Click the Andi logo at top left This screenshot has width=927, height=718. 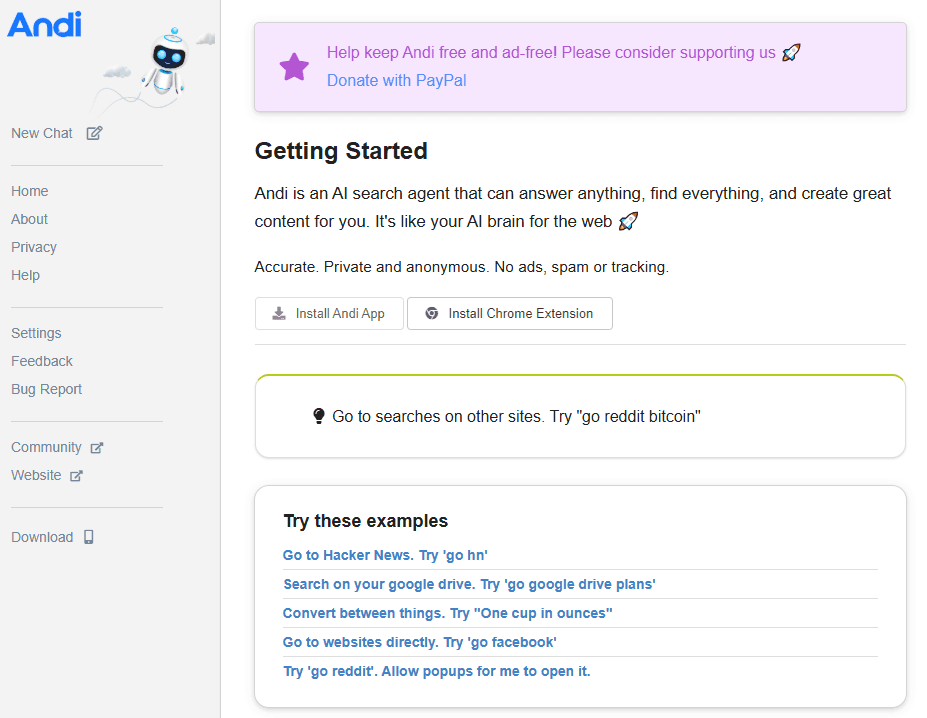(44, 25)
